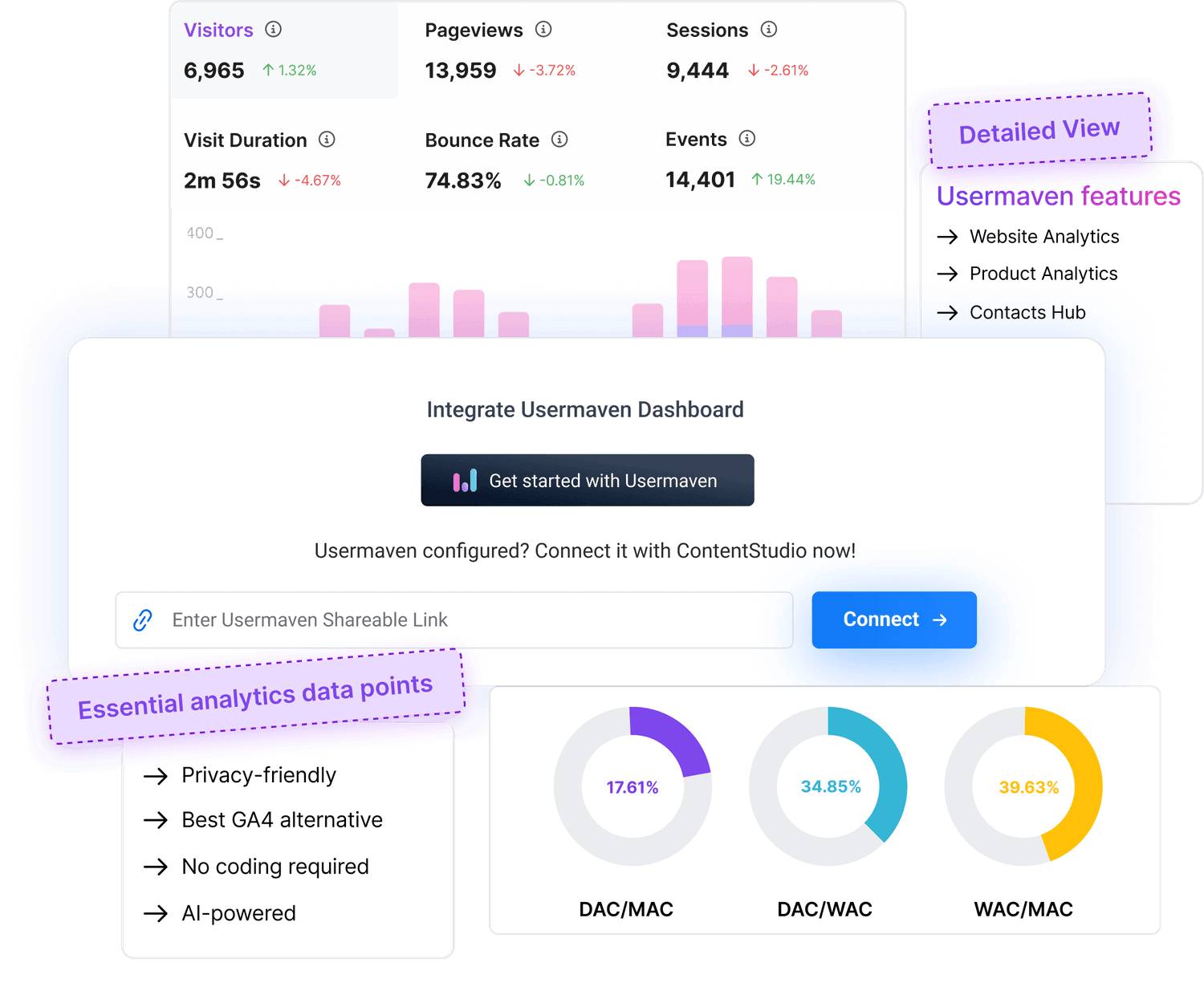
Task: Click the 13,959 pageviews value
Action: (461, 71)
